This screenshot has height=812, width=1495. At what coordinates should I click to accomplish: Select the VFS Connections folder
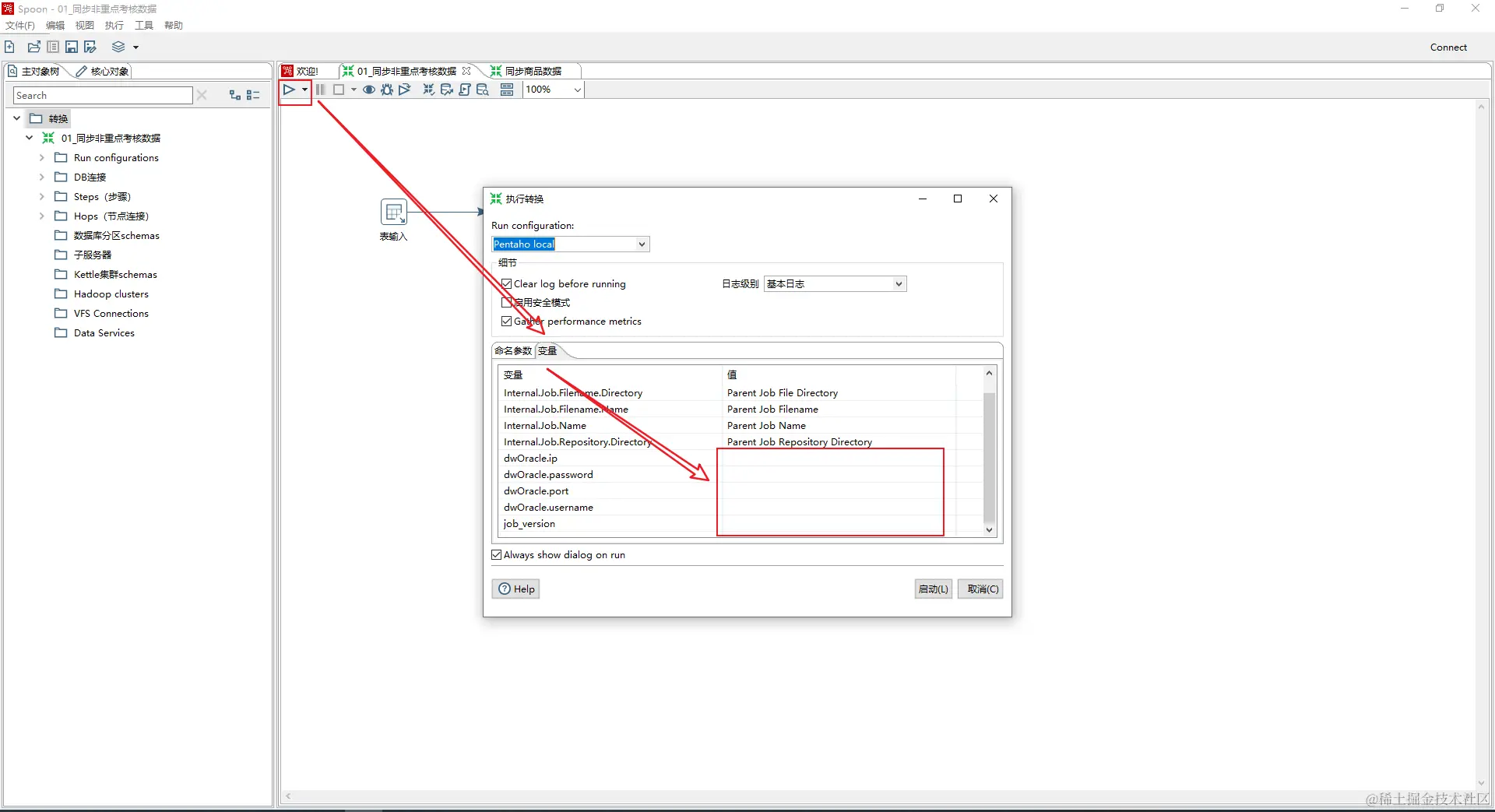point(102,313)
